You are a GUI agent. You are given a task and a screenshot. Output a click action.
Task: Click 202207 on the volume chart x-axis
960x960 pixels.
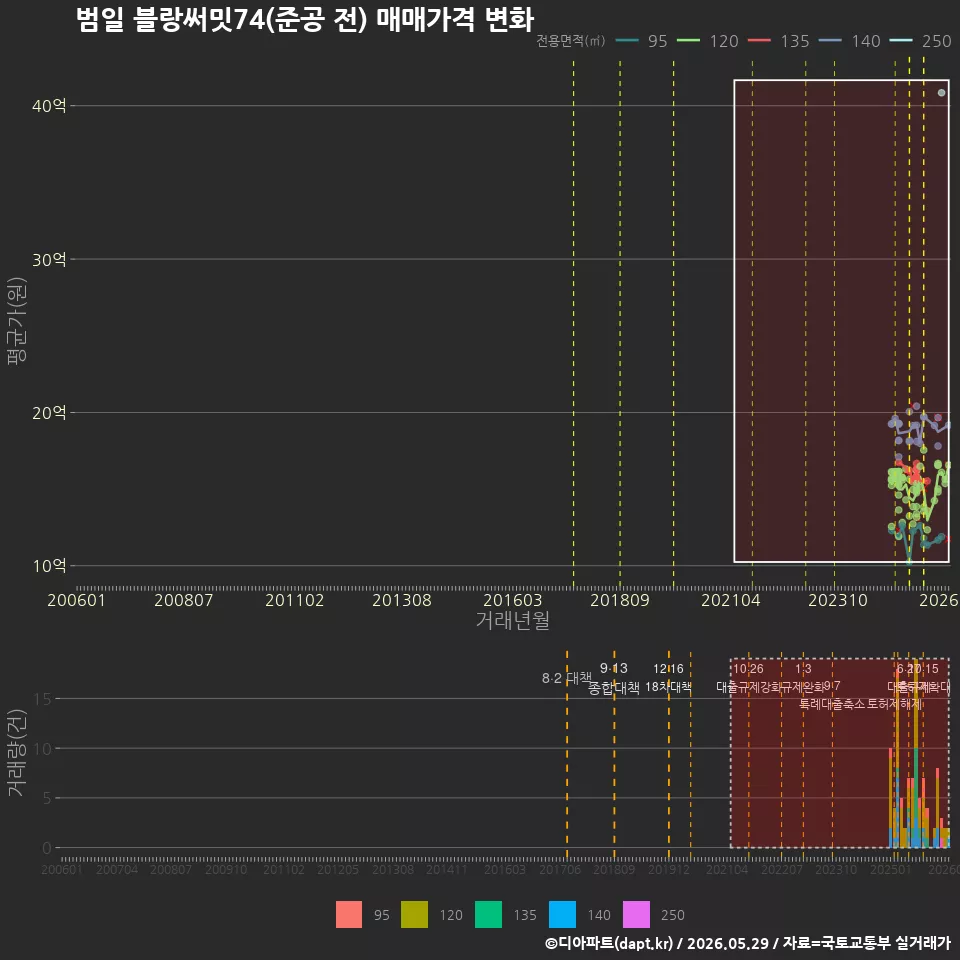click(782, 869)
